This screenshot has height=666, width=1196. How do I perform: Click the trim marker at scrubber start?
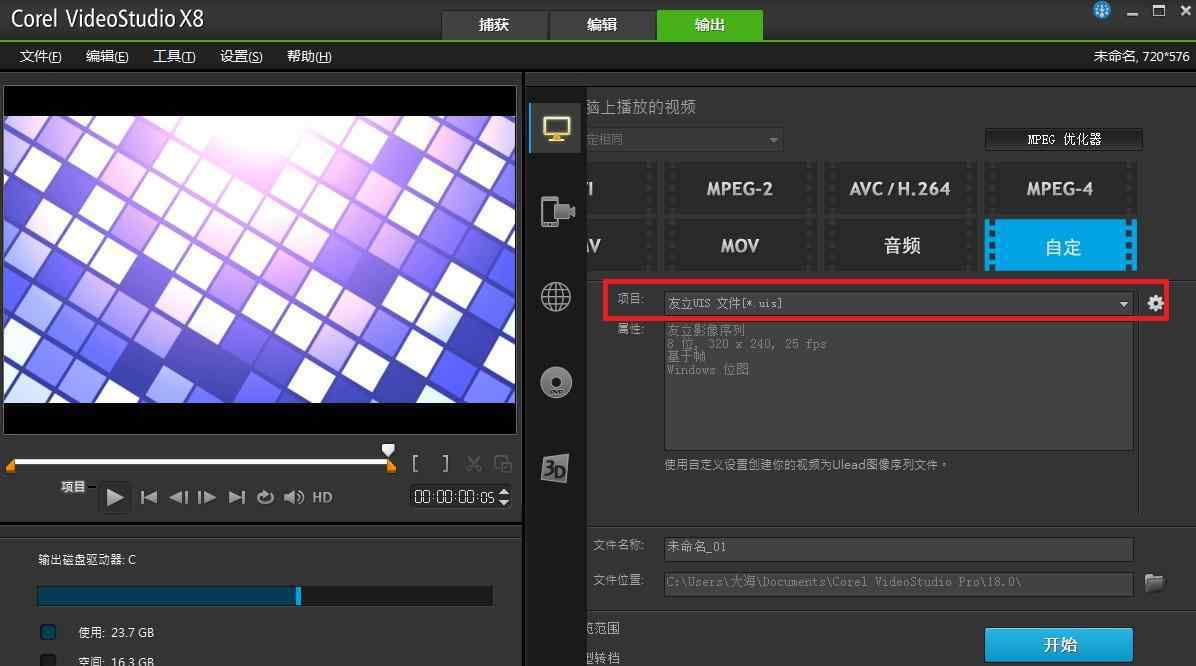click(11, 466)
